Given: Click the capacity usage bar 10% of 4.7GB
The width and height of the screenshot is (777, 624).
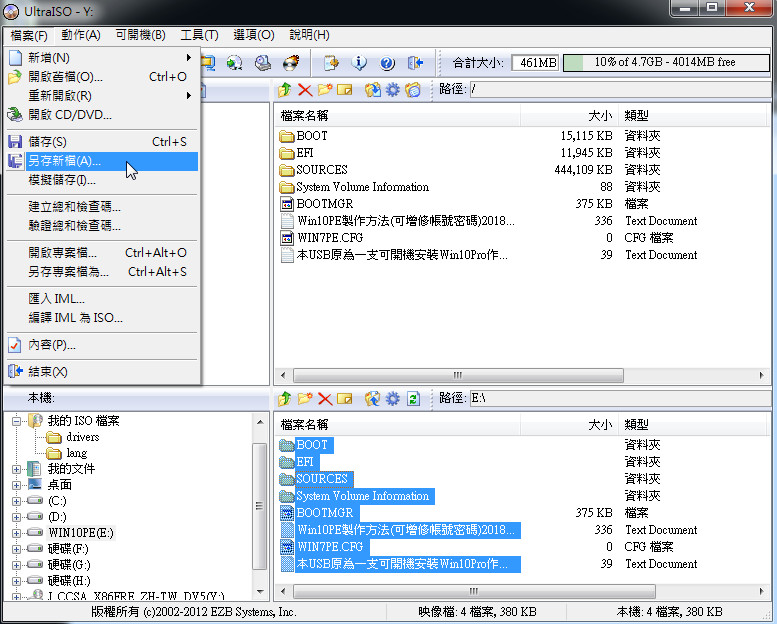Looking at the screenshot, I should point(666,62).
